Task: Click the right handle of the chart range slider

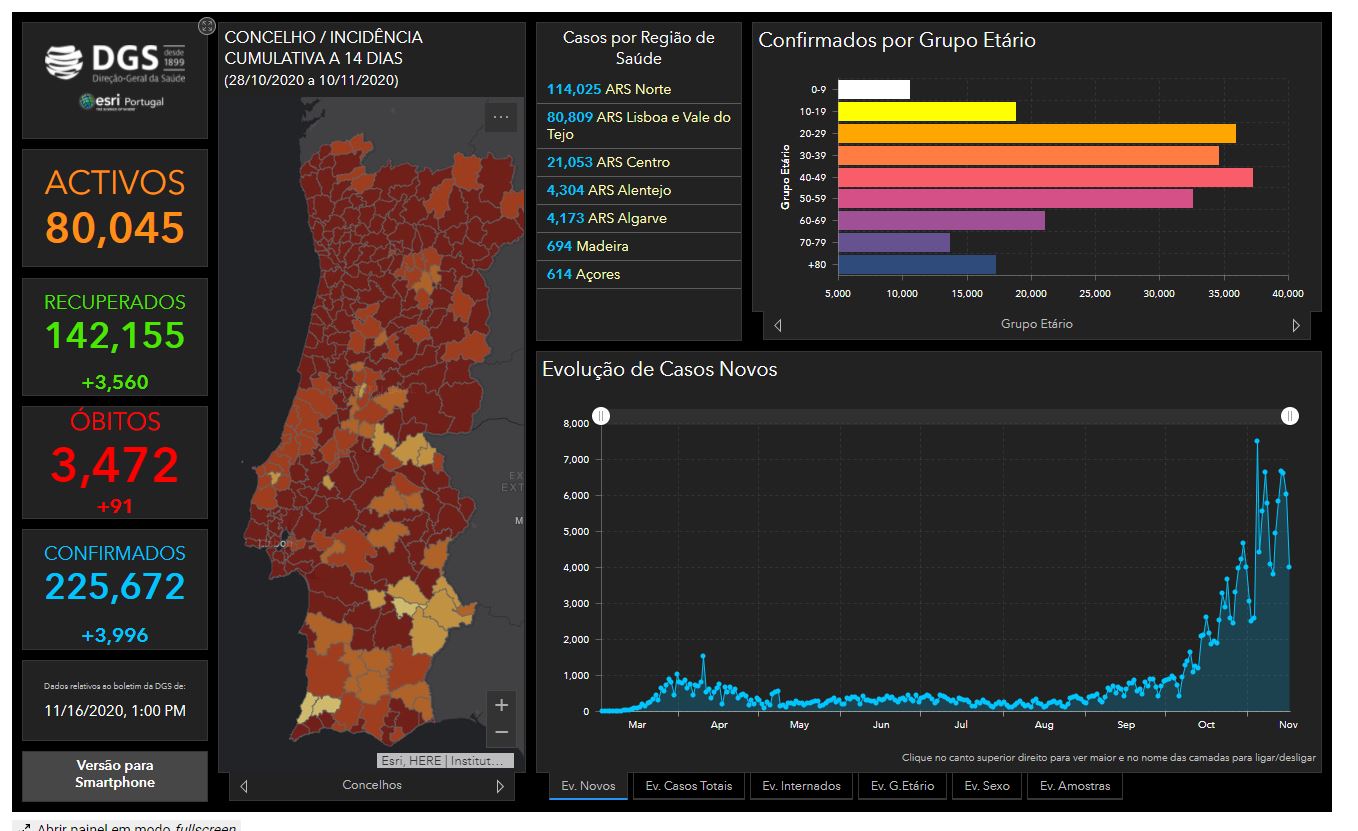Action: [x=1290, y=415]
